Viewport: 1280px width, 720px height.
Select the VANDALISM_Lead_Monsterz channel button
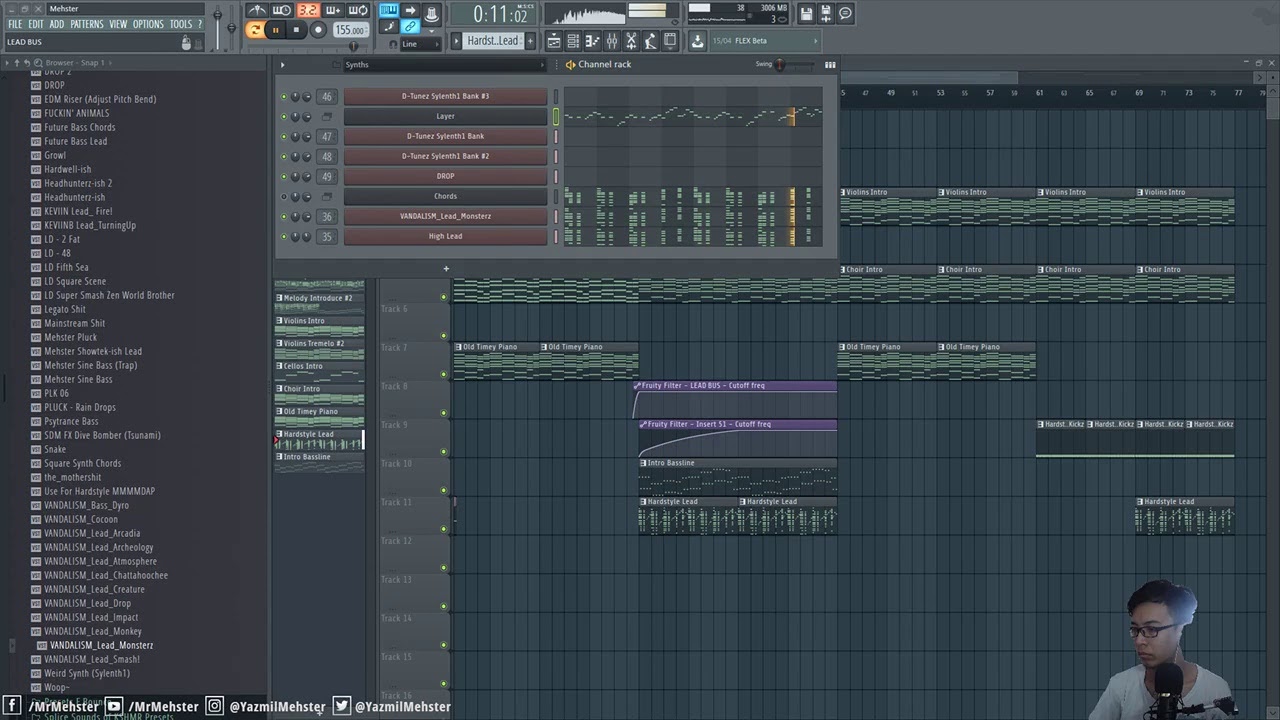[445, 216]
